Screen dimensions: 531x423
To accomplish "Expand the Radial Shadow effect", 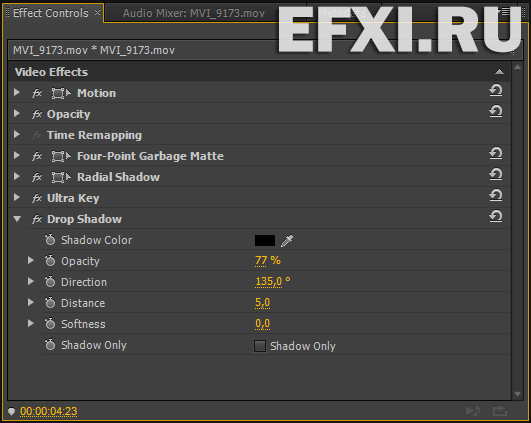I will 17,176.
